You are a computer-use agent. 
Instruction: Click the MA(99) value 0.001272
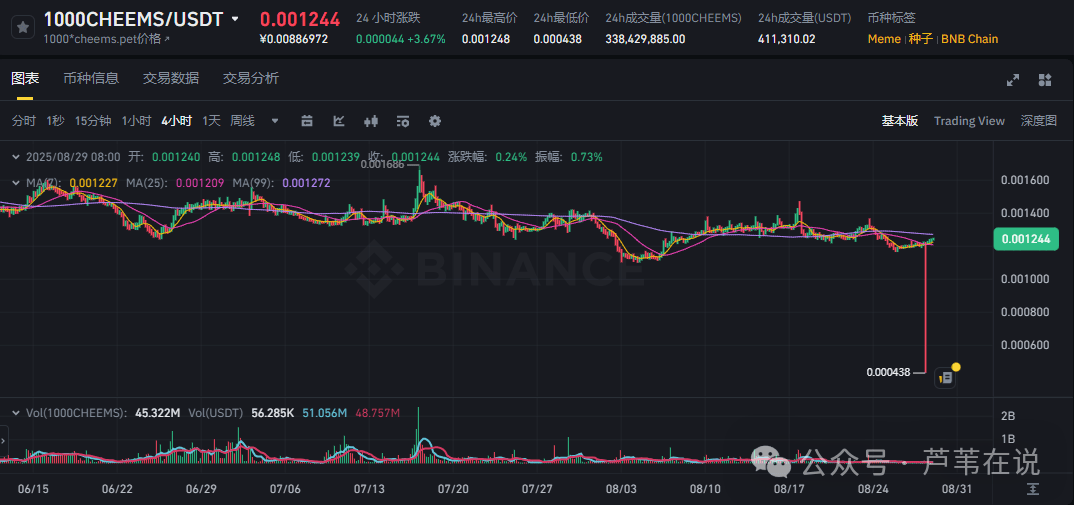(x=305, y=183)
